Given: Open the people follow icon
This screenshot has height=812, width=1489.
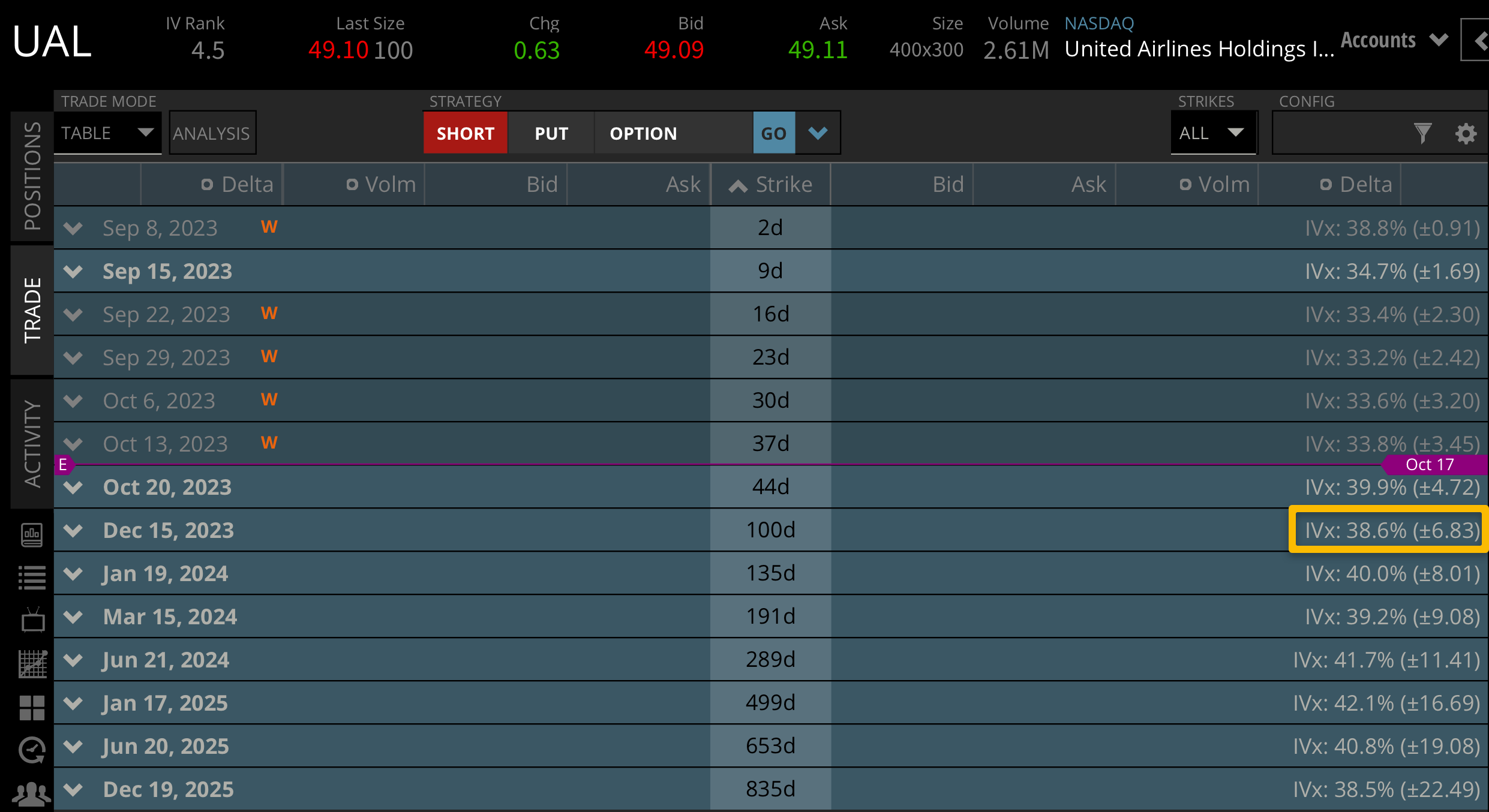Looking at the screenshot, I should [x=32, y=794].
